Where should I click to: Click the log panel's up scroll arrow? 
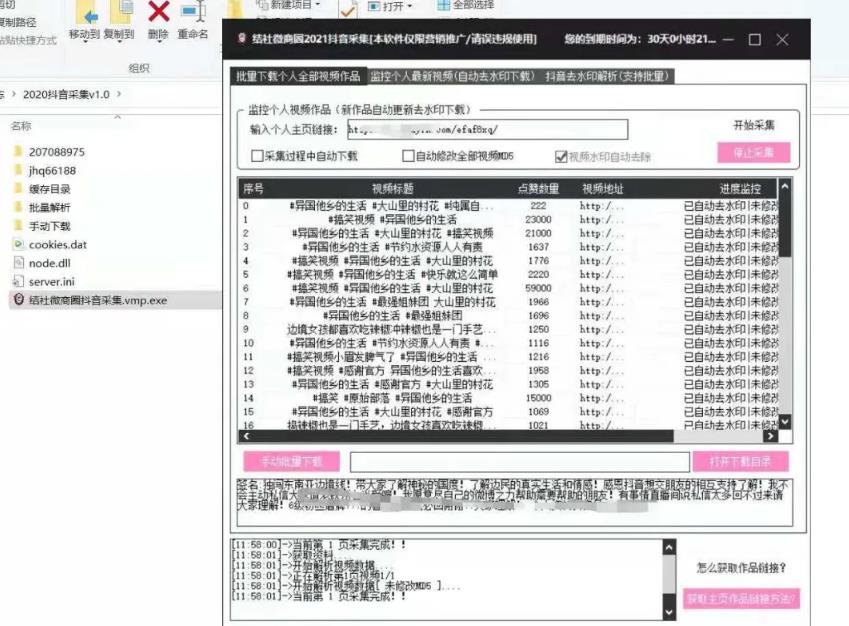pyautogui.click(x=669, y=547)
